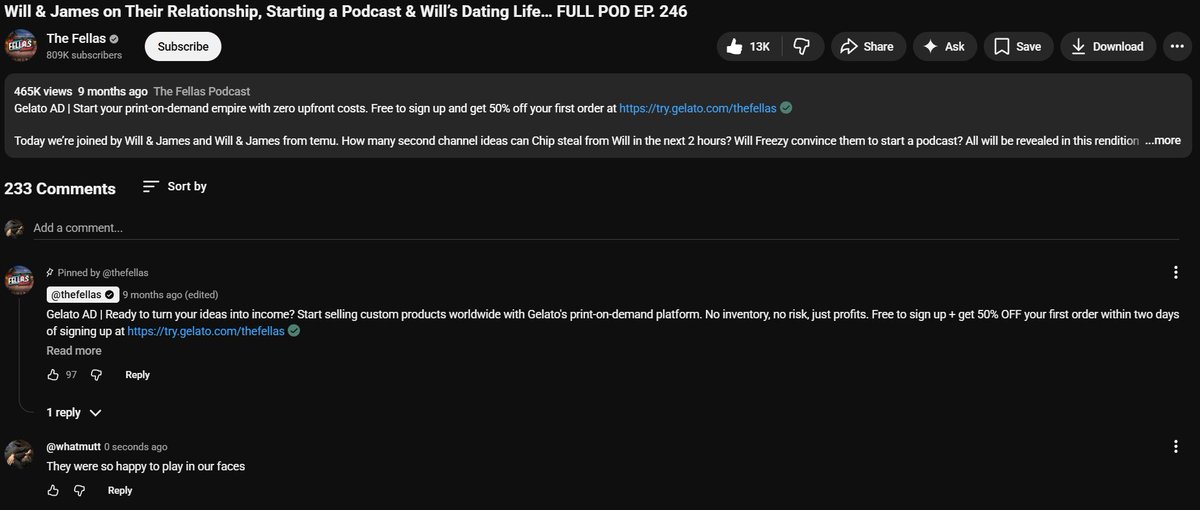The image size is (1200, 510).
Task: Like the video with 13K likes
Action: click(x=749, y=47)
